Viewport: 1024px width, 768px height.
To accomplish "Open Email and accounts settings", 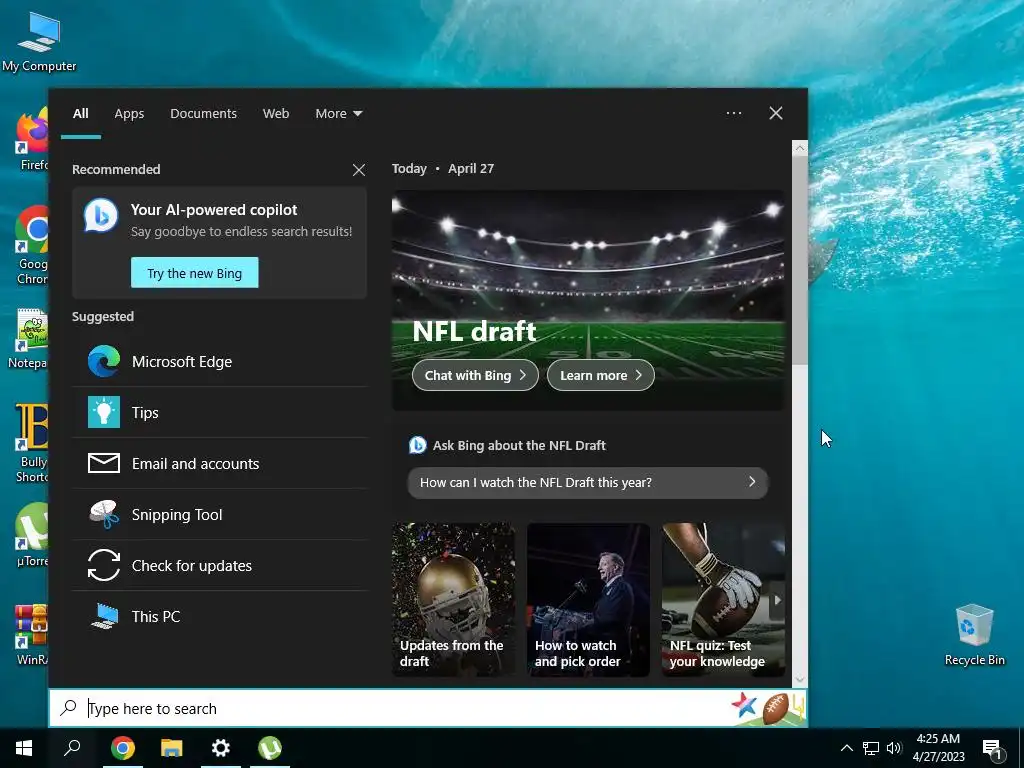I will click(219, 464).
